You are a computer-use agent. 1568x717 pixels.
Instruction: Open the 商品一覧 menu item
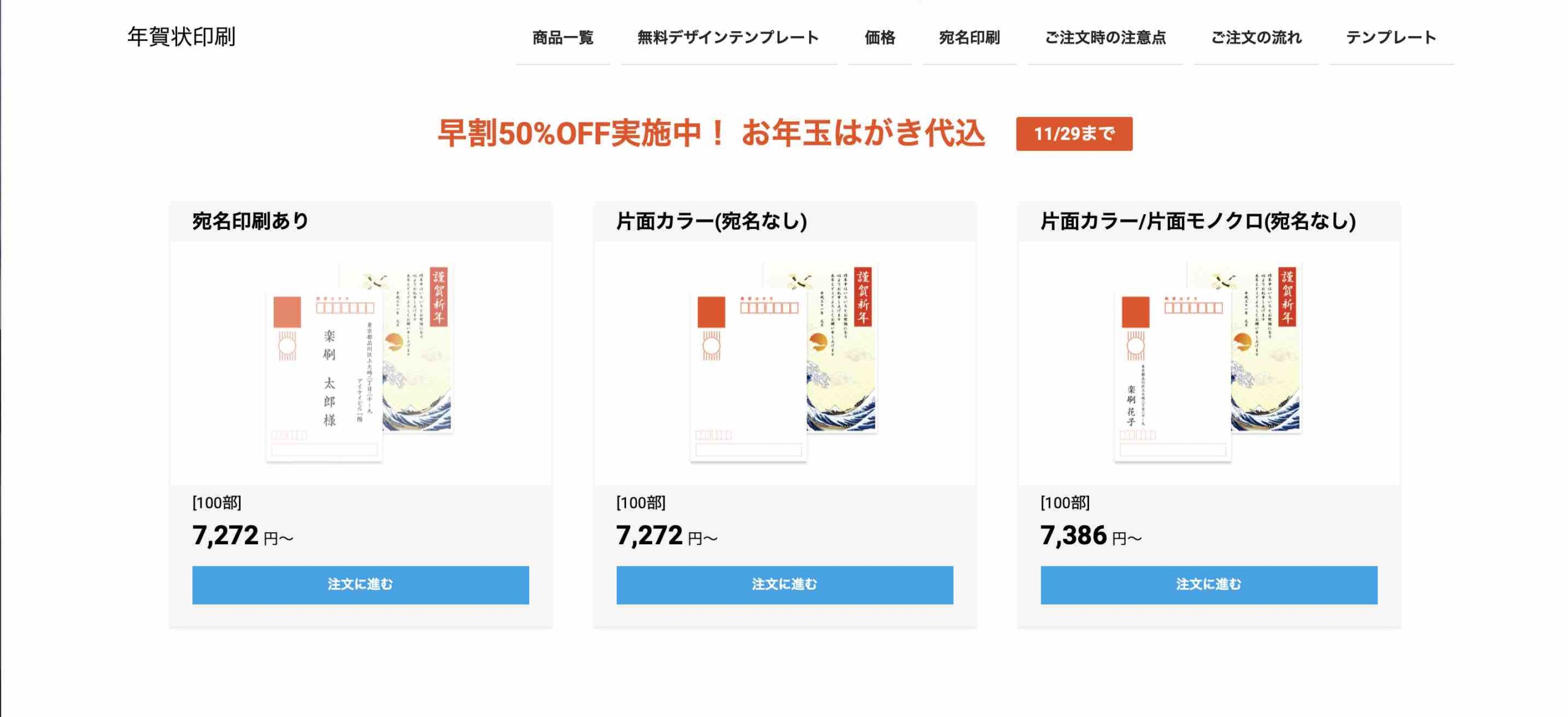click(x=563, y=38)
